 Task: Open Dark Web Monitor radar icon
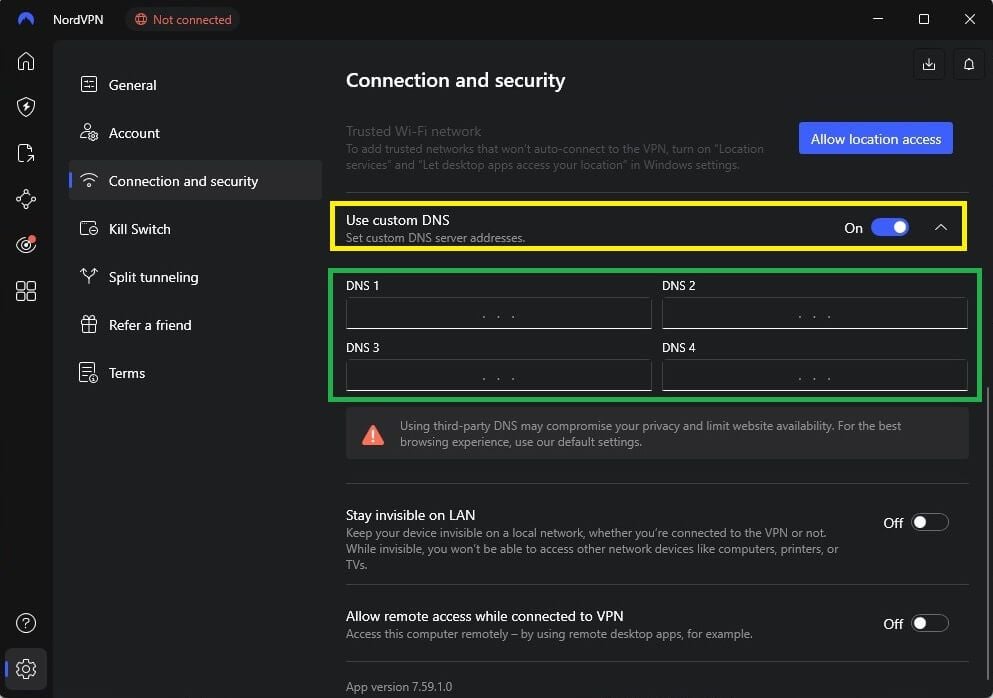pos(26,244)
